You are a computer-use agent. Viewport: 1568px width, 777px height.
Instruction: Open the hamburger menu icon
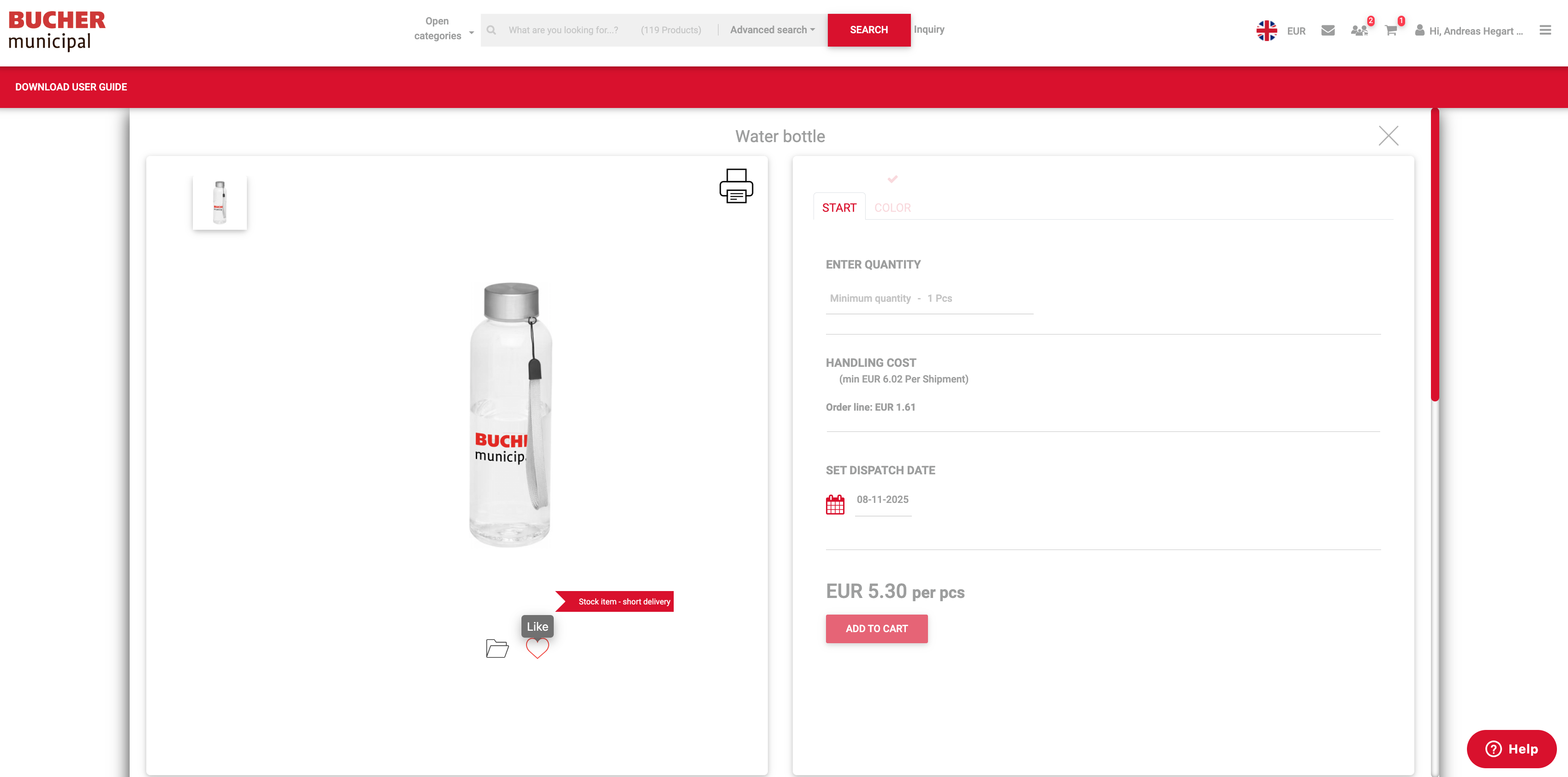tap(1545, 30)
